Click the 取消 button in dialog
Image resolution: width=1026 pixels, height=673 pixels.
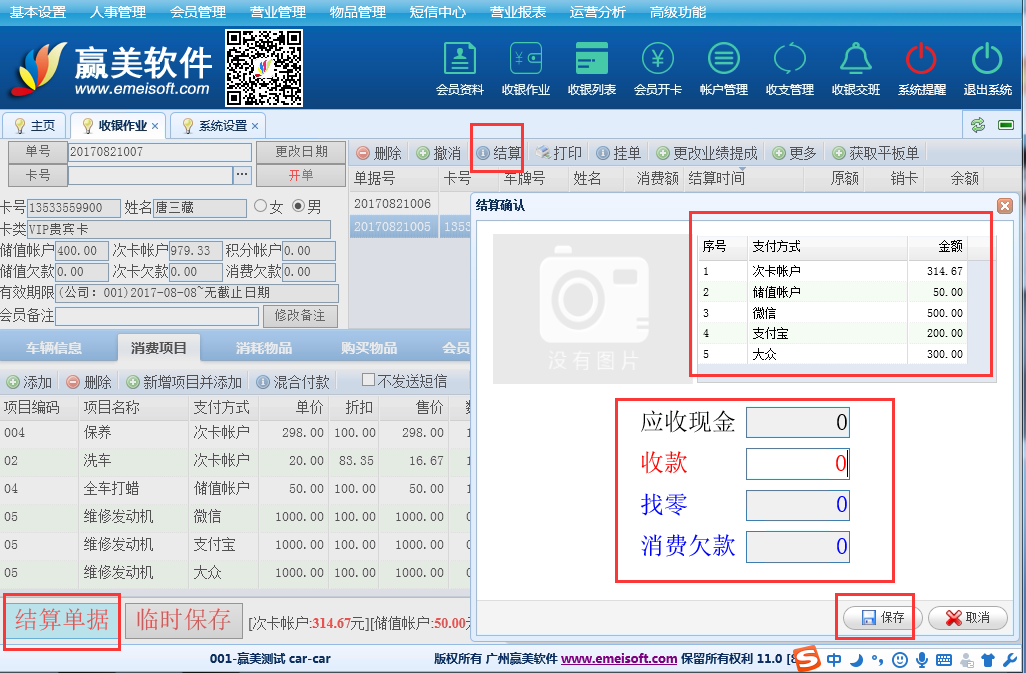coord(967,618)
